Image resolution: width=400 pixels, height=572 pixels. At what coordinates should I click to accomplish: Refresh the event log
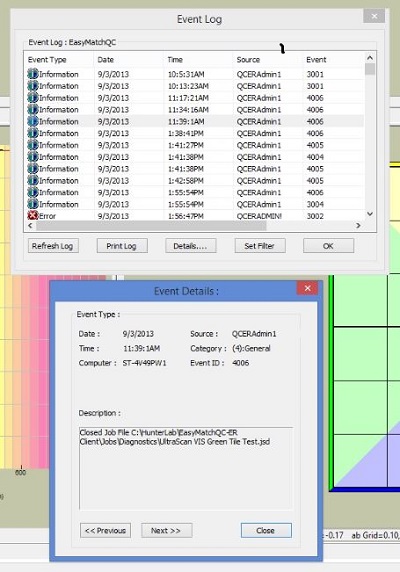coord(53,246)
